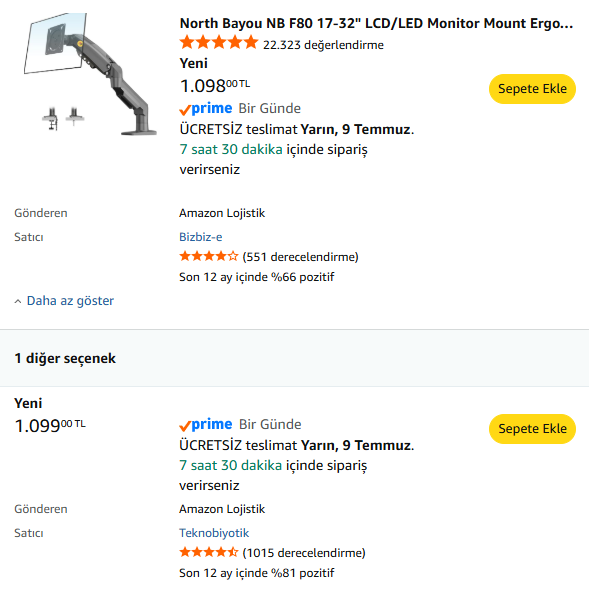Open the Teknobiyotik seller page
589x596 pixels.
click(214, 533)
